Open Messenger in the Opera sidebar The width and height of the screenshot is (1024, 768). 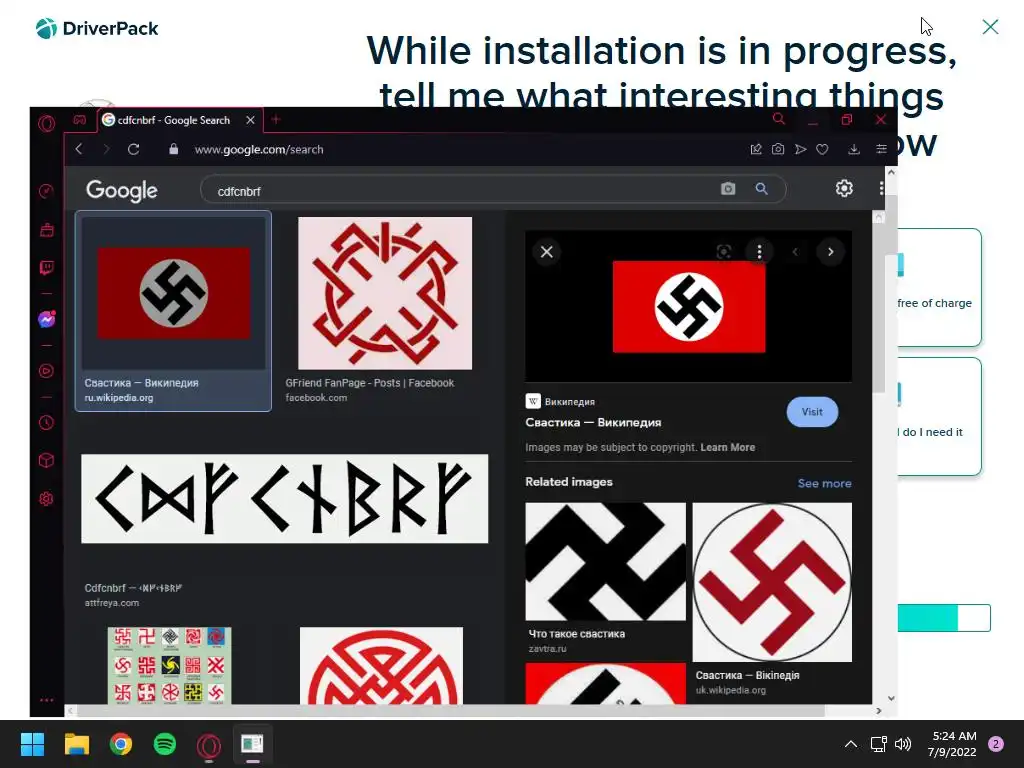[x=46, y=319]
